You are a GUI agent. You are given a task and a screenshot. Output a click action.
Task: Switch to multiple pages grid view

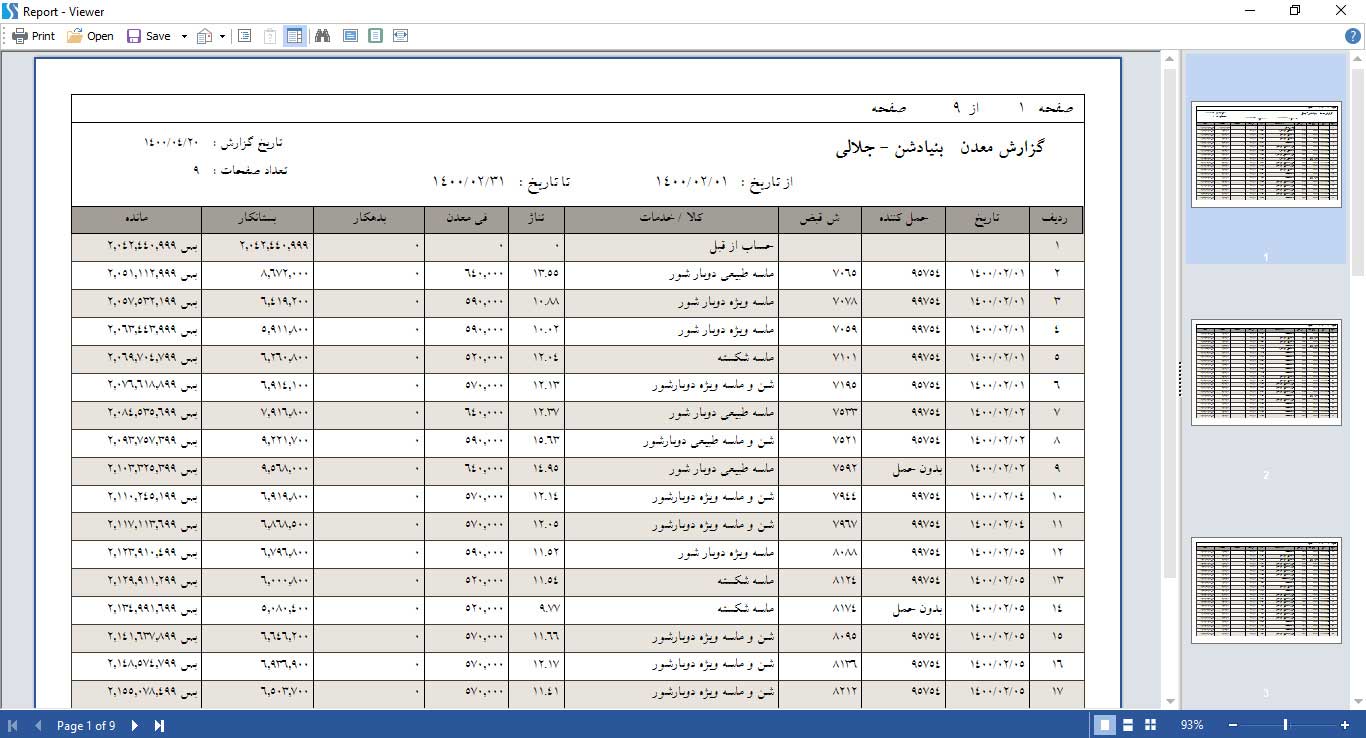[x=1150, y=725]
